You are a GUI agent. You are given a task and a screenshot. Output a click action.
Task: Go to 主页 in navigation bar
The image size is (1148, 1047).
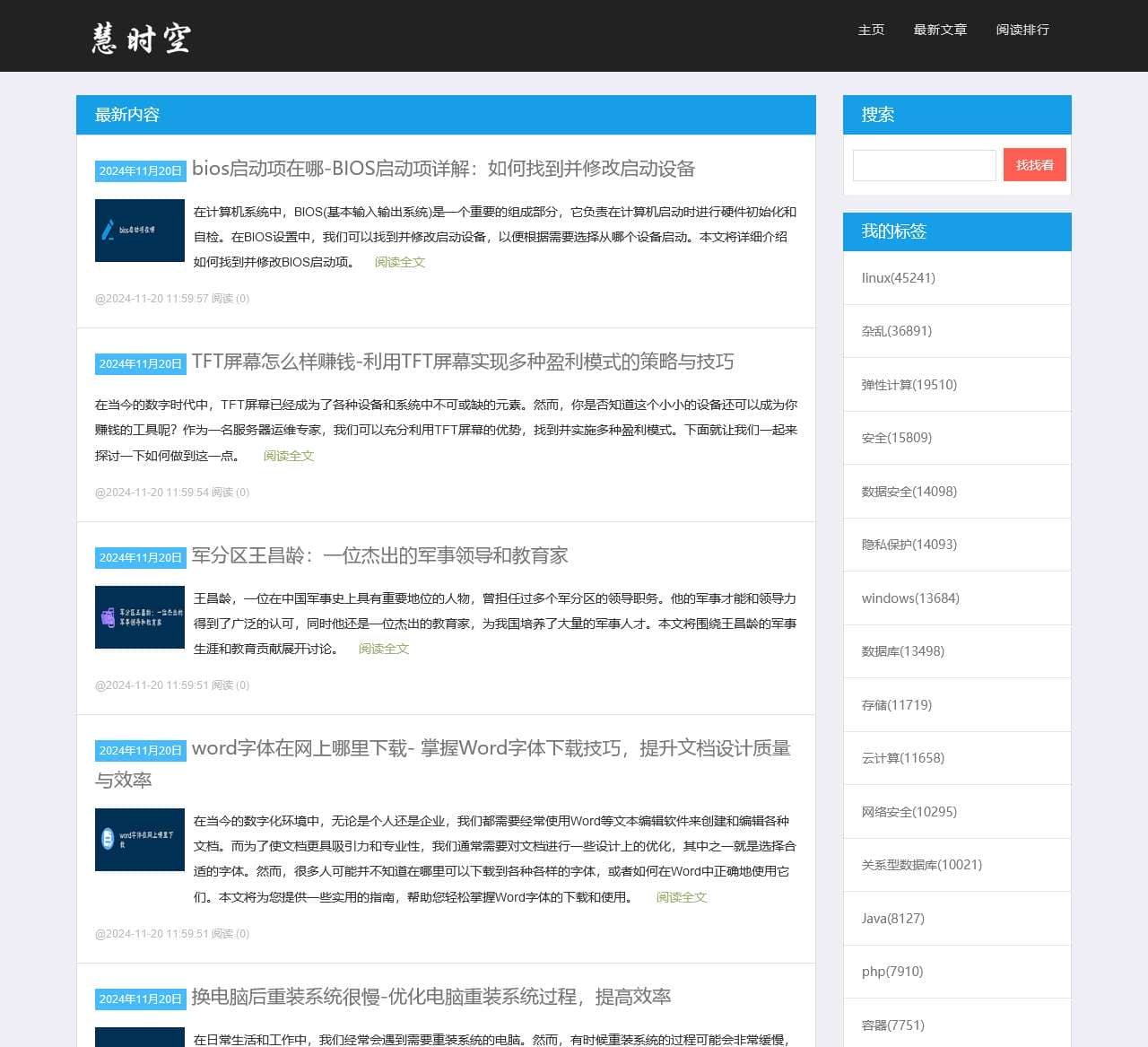pos(871,30)
